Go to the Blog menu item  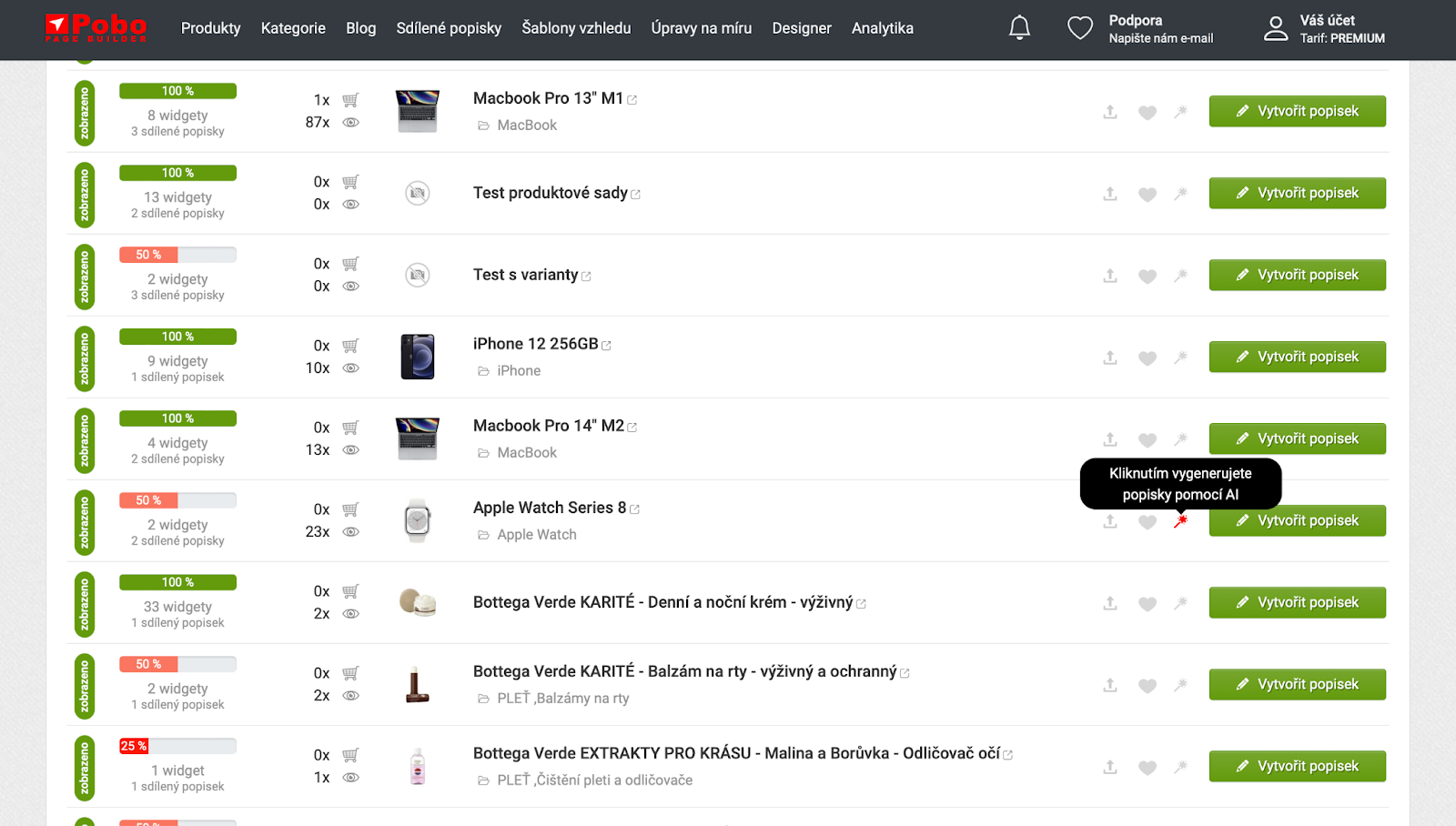coord(361,28)
